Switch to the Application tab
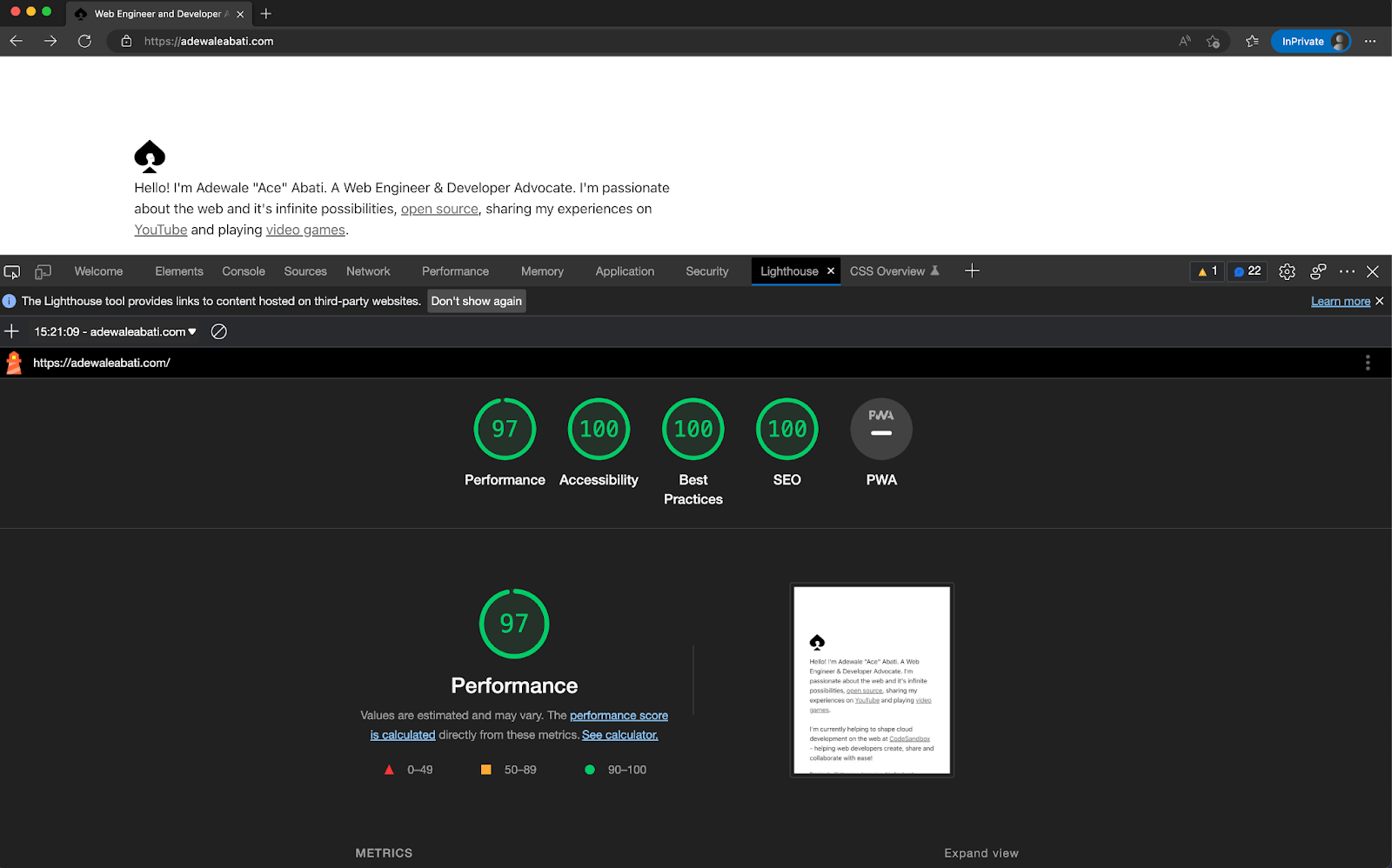Screen dimensions: 1392x868 625,271
